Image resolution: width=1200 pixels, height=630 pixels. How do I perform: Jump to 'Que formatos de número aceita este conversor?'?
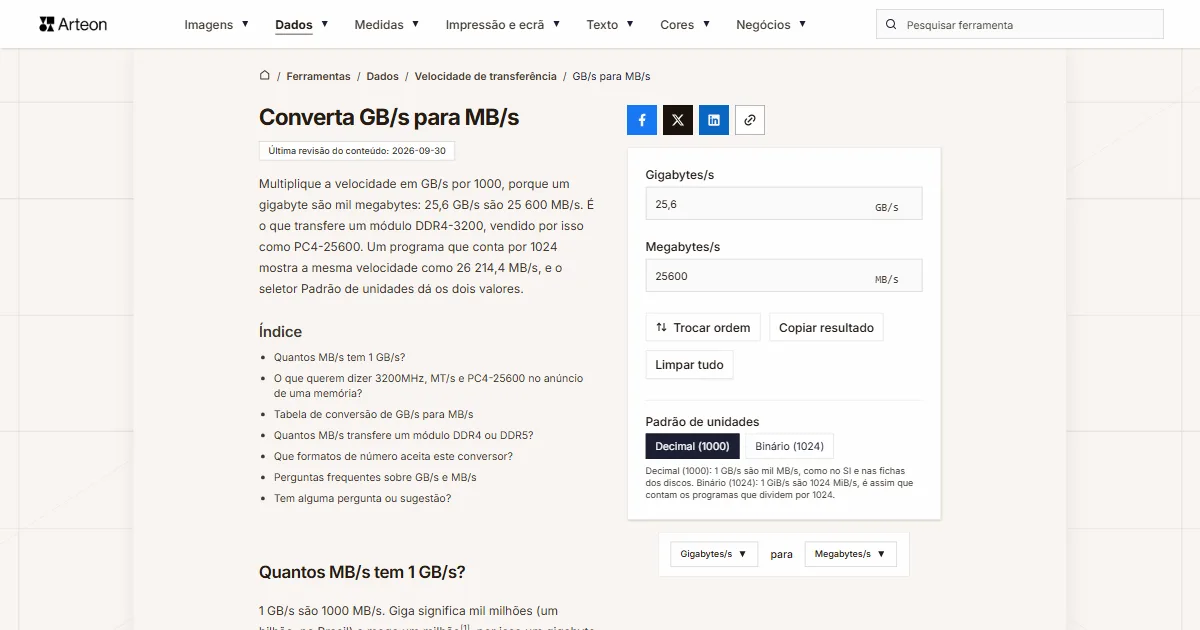point(393,456)
